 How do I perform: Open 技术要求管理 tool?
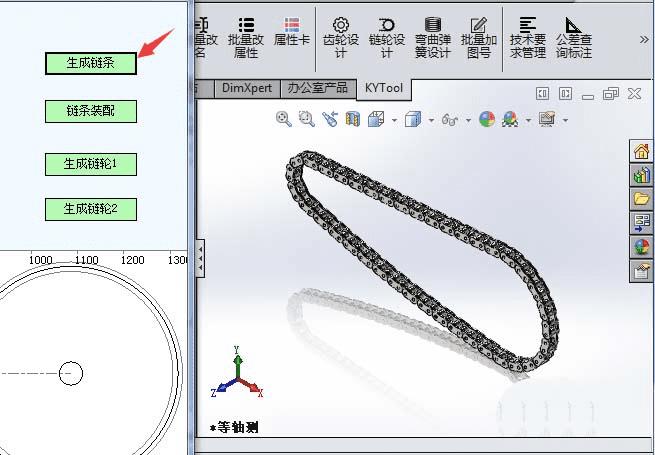[x=528, y=38]
